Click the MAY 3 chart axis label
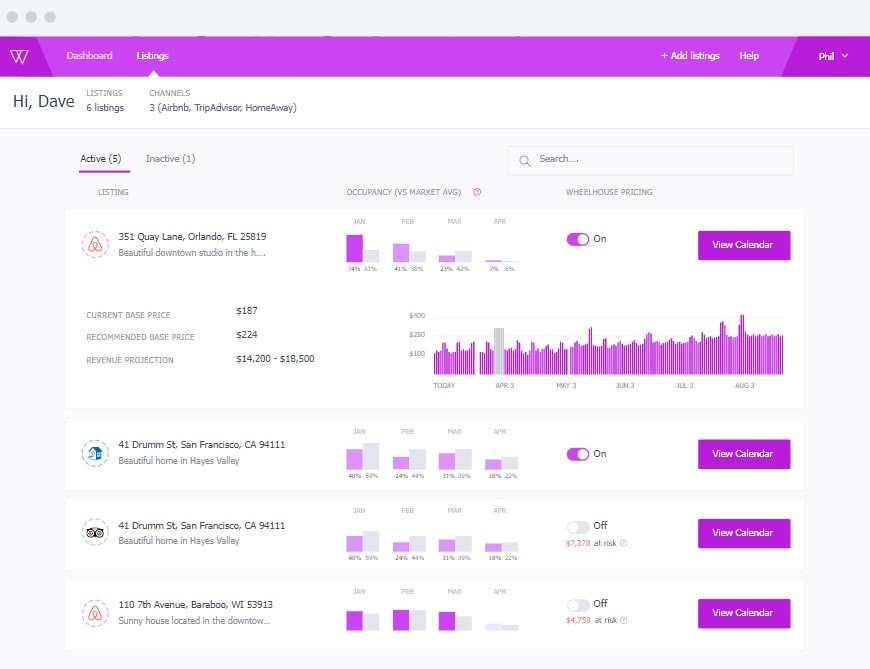 coord(566,386)
